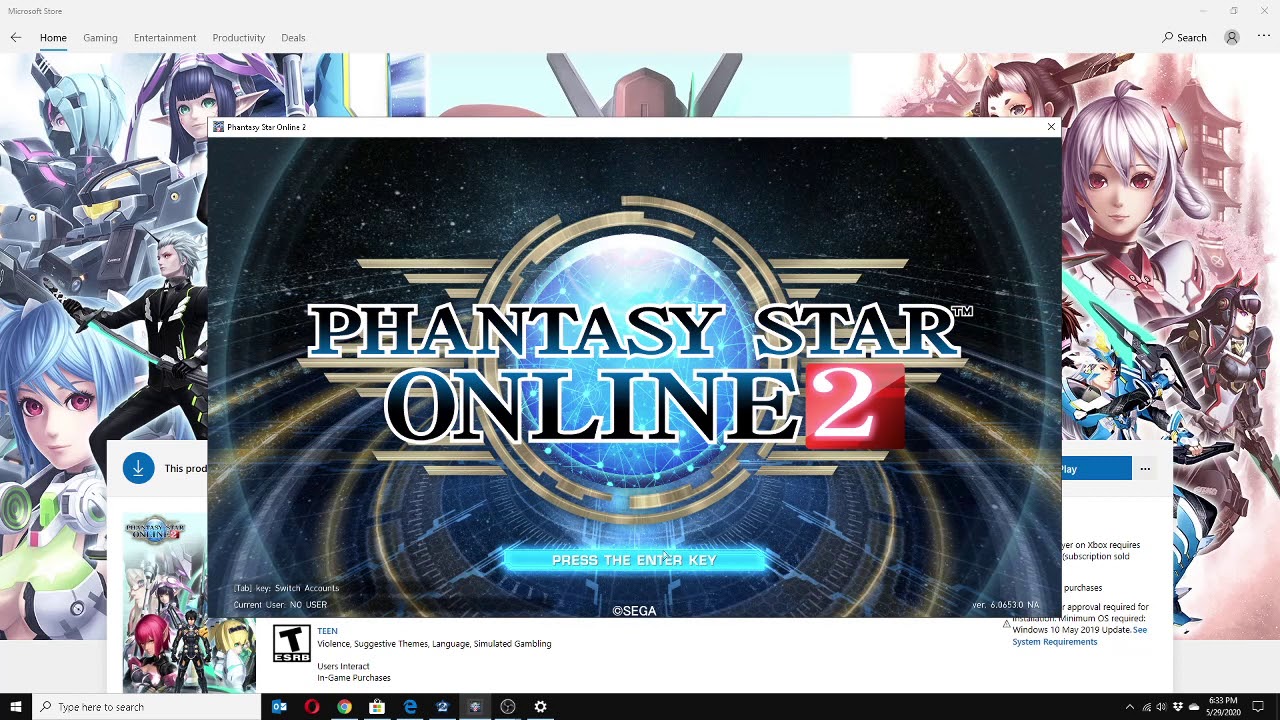
Task: Click the blue Play button in Store
Action: [x=1096, y=468]
